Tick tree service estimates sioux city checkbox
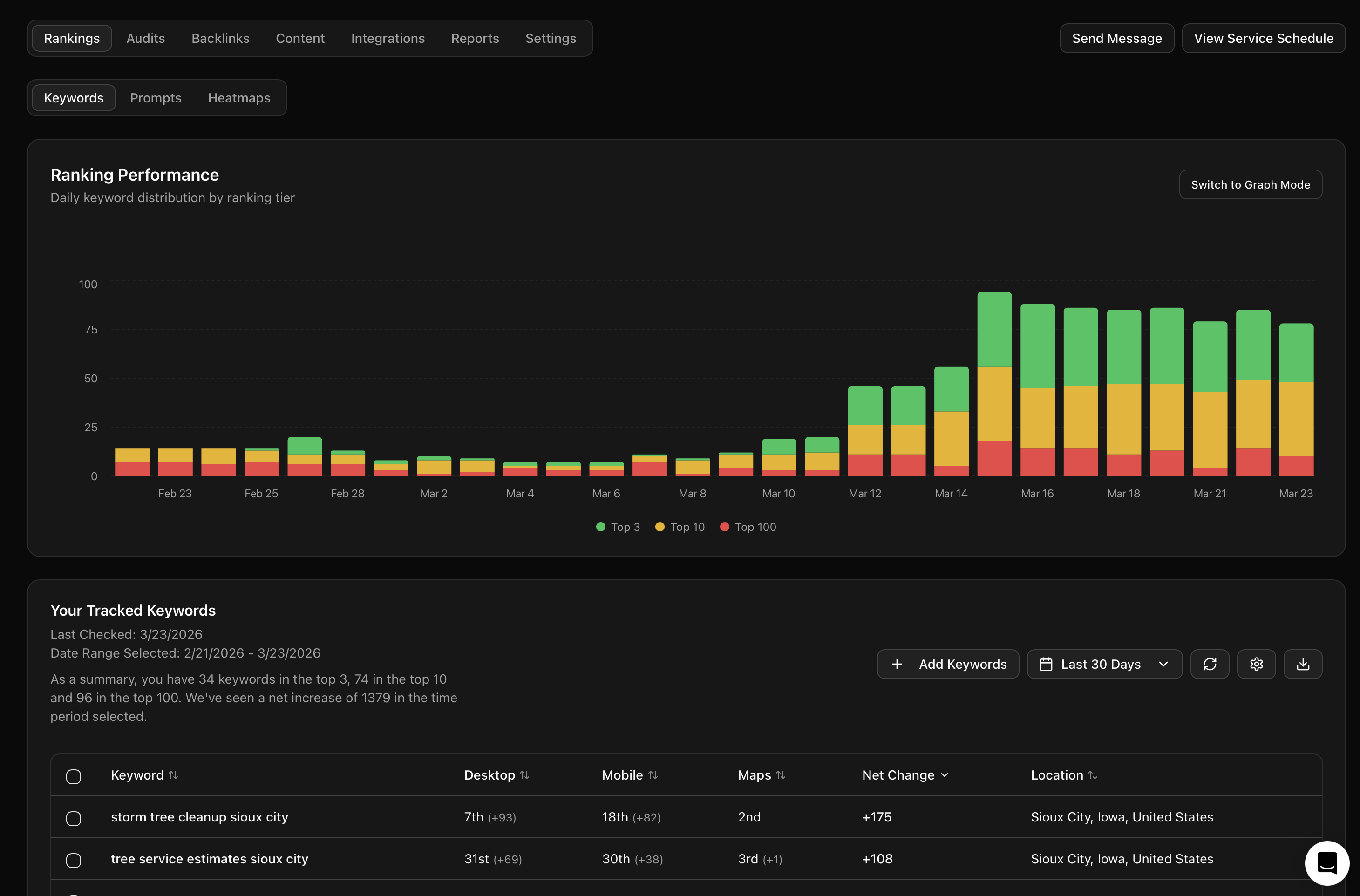1360x896 pixels. (x=74, y=859)
